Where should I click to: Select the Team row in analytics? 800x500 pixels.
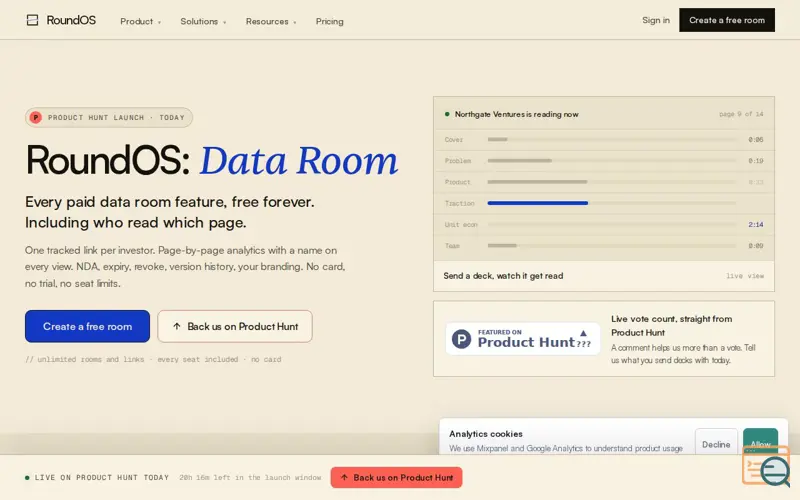click(x=604, y=246)
